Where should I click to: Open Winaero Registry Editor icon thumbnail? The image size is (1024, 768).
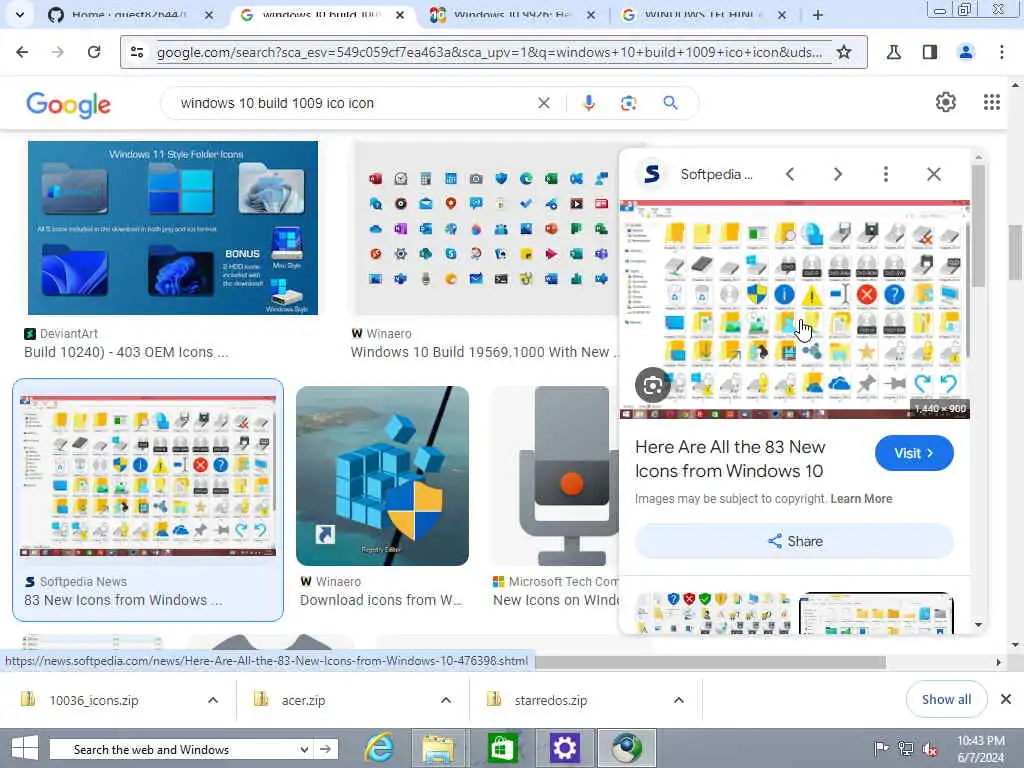click(x=383, y=476)
